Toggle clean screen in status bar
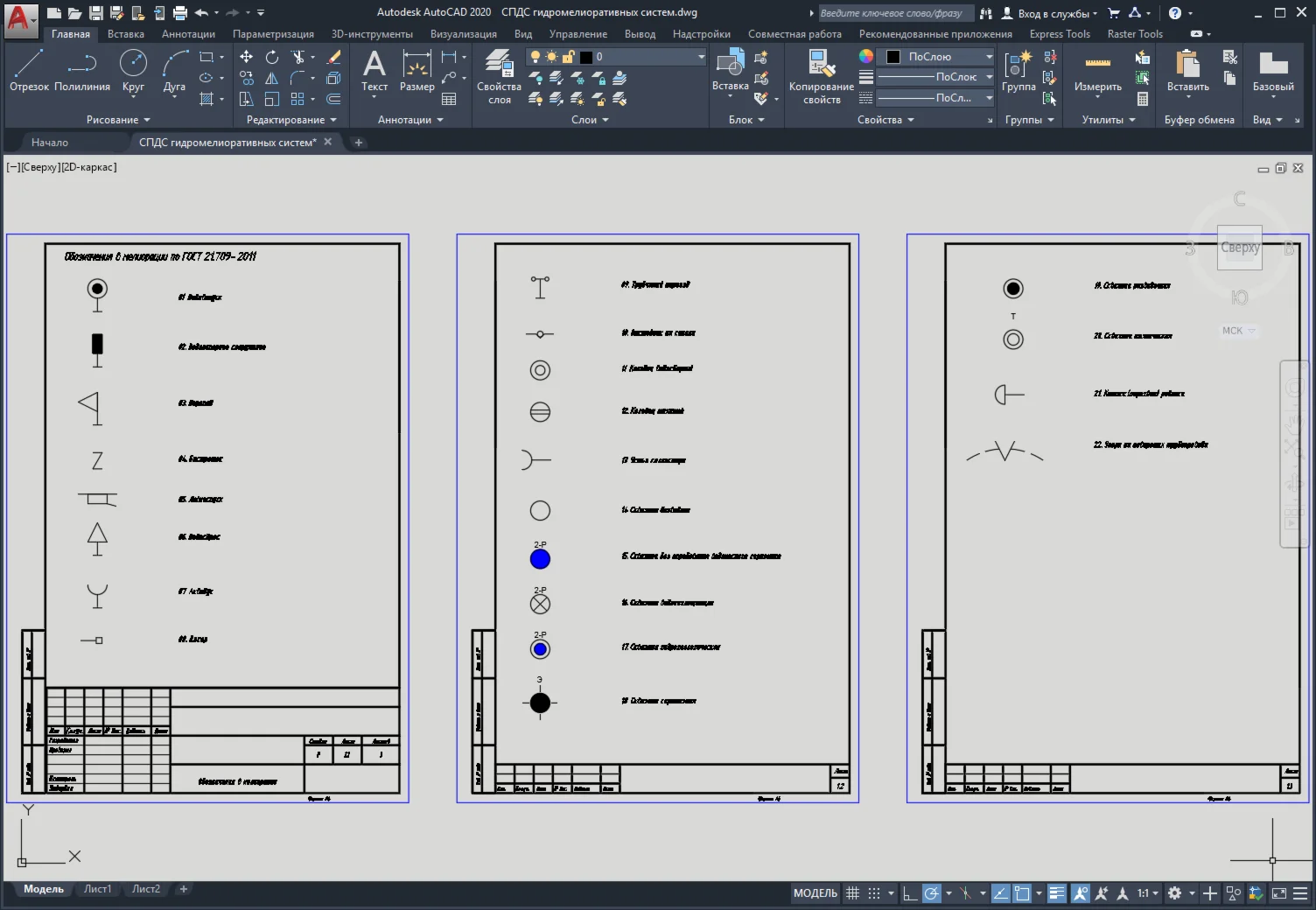1316x910 pixels. coord(1279,893)
